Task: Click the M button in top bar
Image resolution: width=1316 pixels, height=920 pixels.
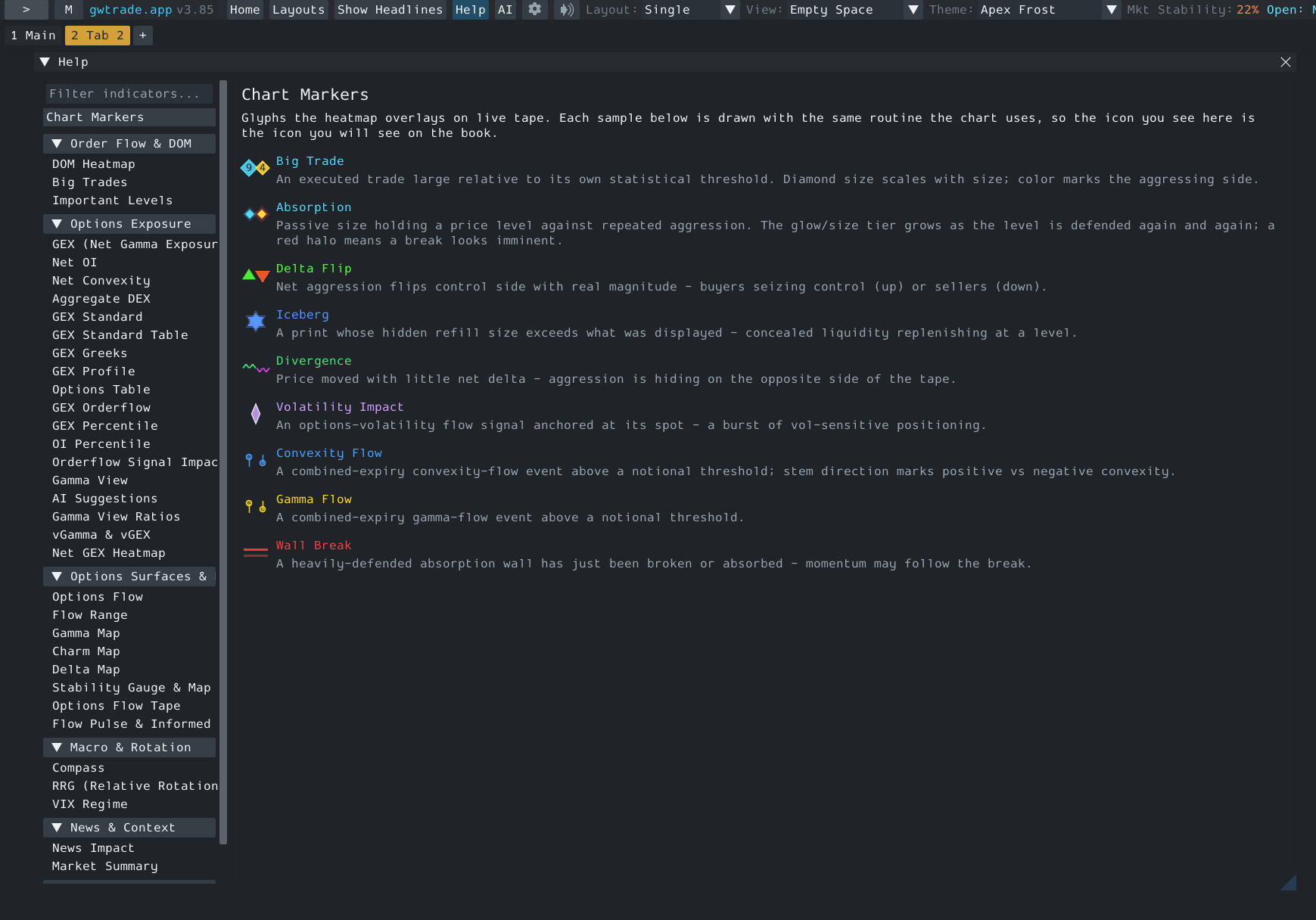Action: (68, 10)
